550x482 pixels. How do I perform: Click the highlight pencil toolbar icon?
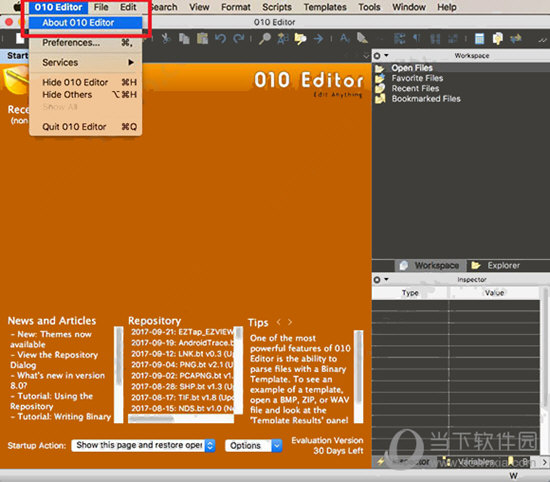[x=362, y=38]
